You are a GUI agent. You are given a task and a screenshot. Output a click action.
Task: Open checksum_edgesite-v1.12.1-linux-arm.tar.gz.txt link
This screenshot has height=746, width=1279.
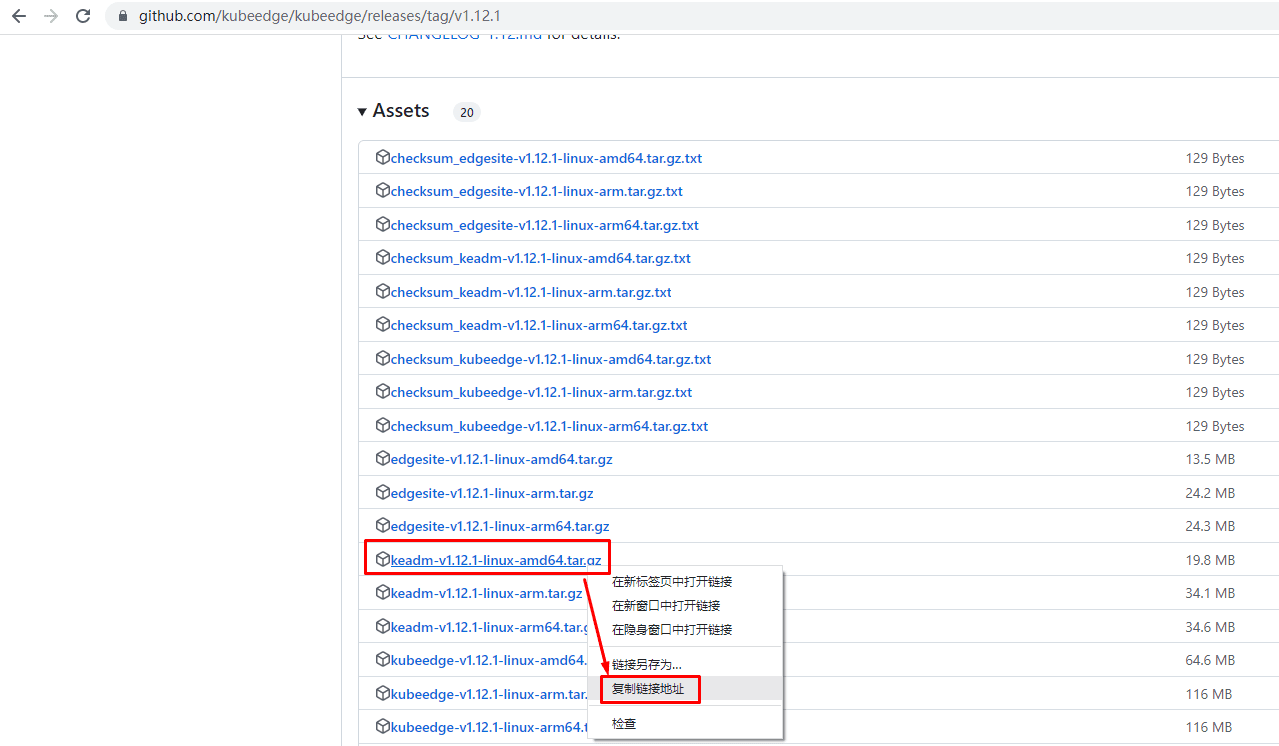click(537, 191)
